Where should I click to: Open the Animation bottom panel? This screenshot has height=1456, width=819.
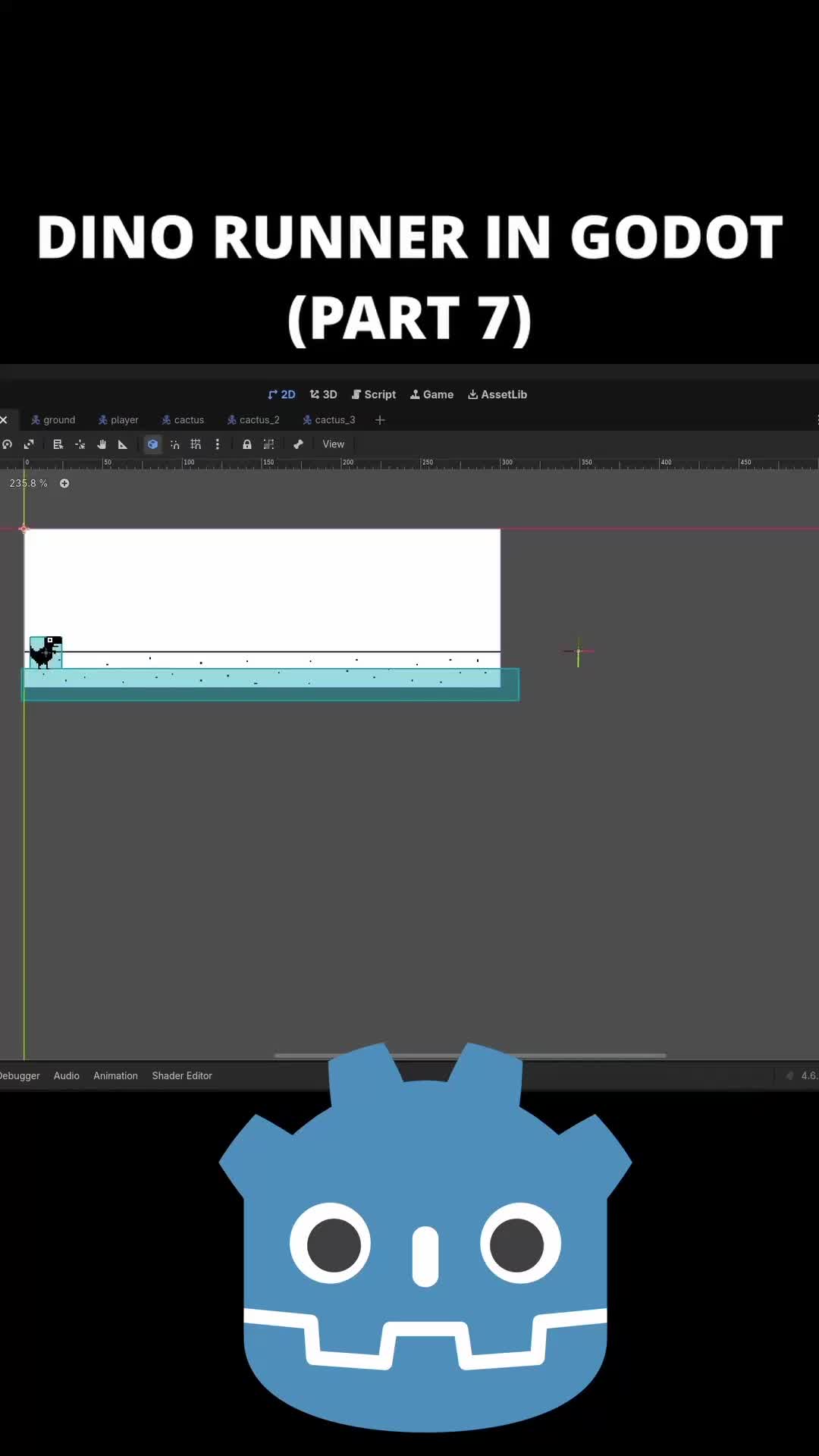116,1075
